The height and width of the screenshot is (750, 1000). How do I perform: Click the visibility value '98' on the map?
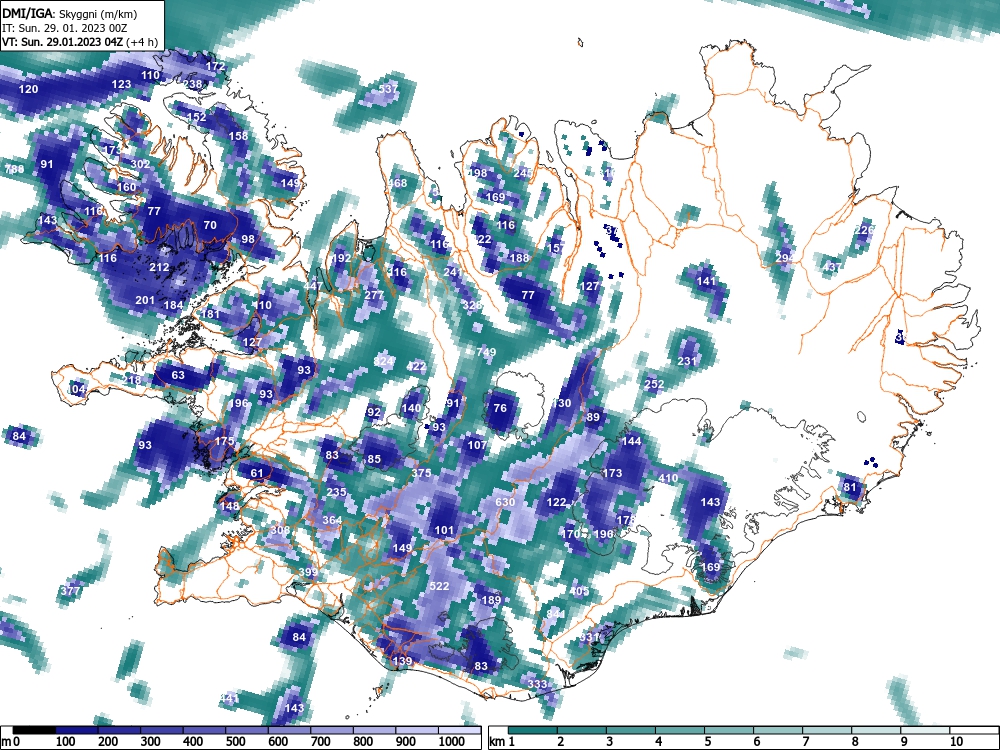tap(247, 239)
